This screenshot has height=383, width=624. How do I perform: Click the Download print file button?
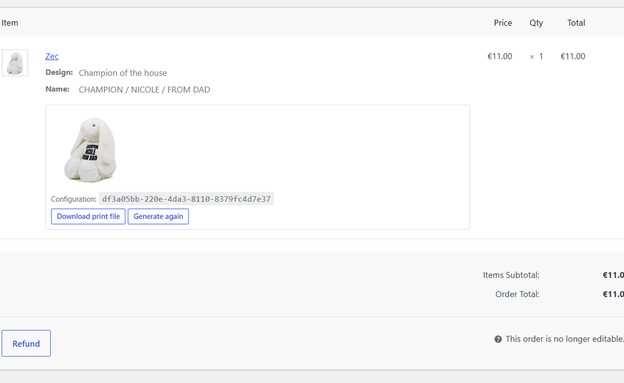[88, 216]
